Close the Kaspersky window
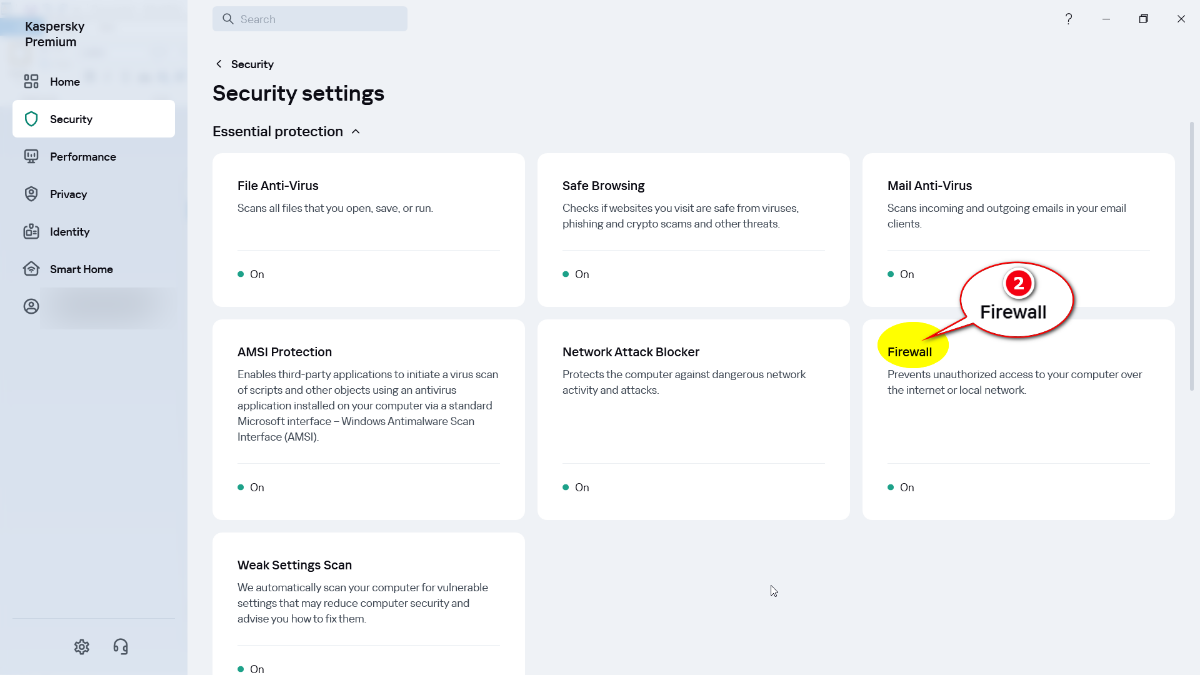 pyautogui.click(x=1181, y=19)
